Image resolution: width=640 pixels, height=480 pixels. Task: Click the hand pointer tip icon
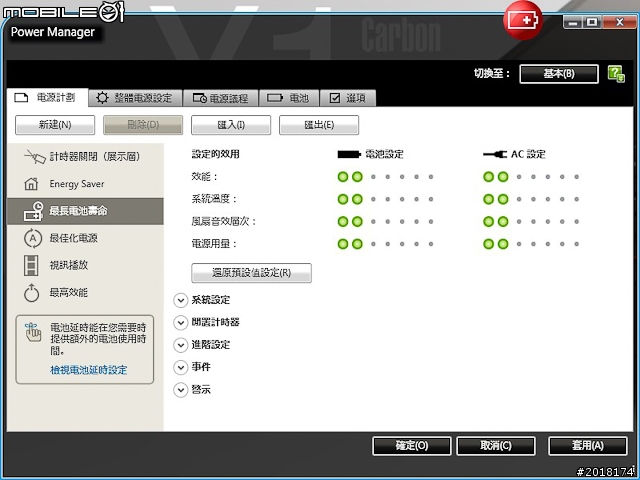33,332
